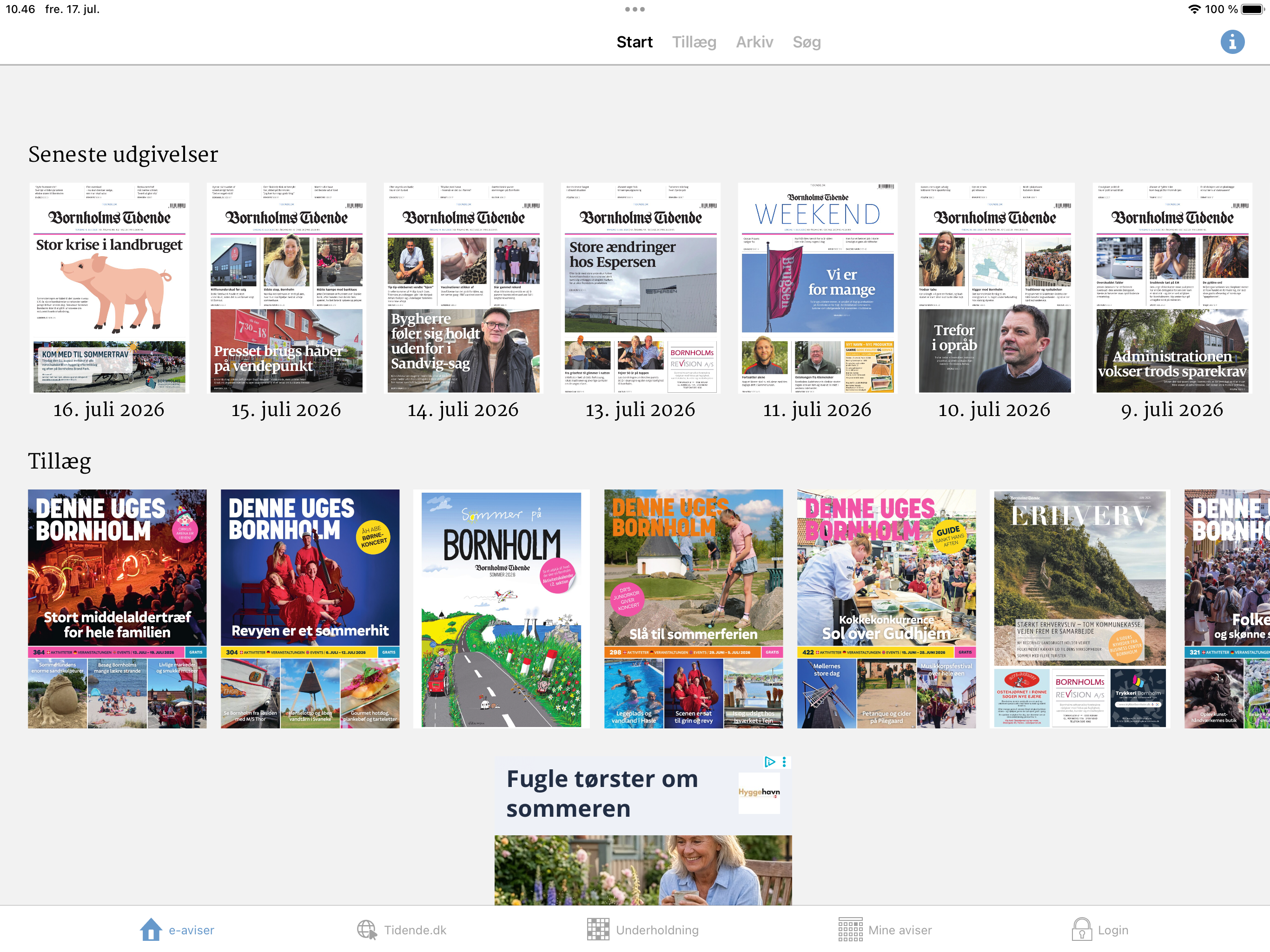Open the Slå til sommerferien supplement
This screenshot has width=1270, height=952.
pos(694,608)
